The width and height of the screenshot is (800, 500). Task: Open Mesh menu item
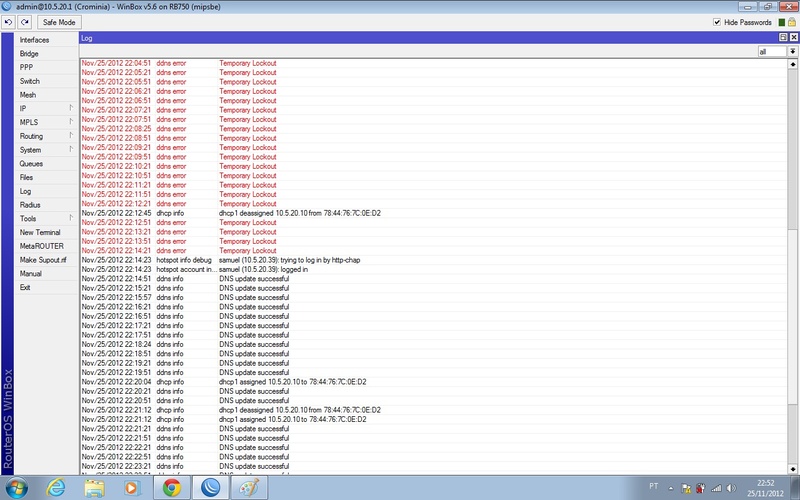(x=46, y=95)
